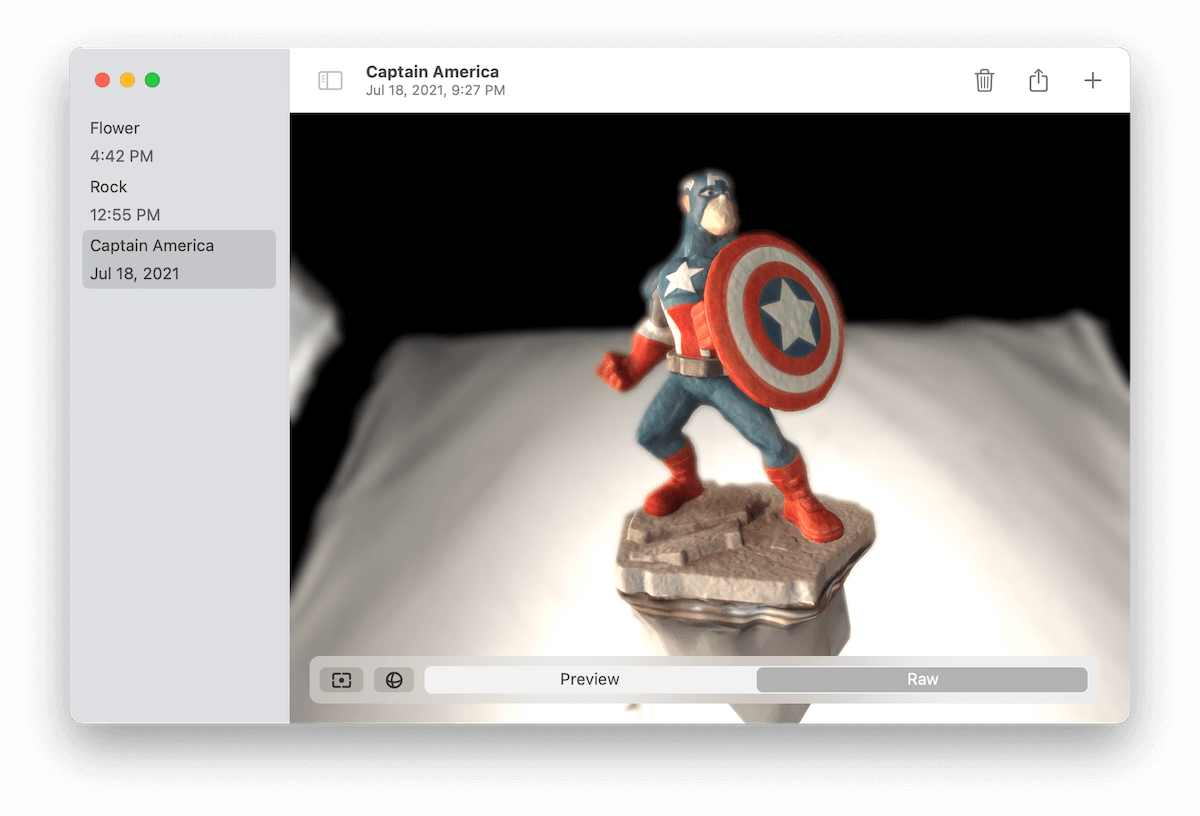Maximize the window with green button
The width and height of the screenshot is (1200, 816).
pos(152,80)
